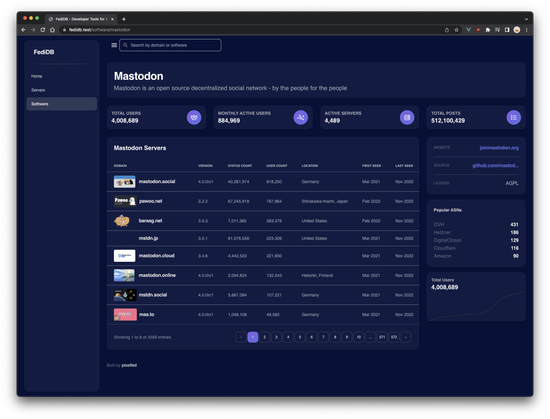Open the mstdn.social domain link
550x419 pixels.
[153, 295]
